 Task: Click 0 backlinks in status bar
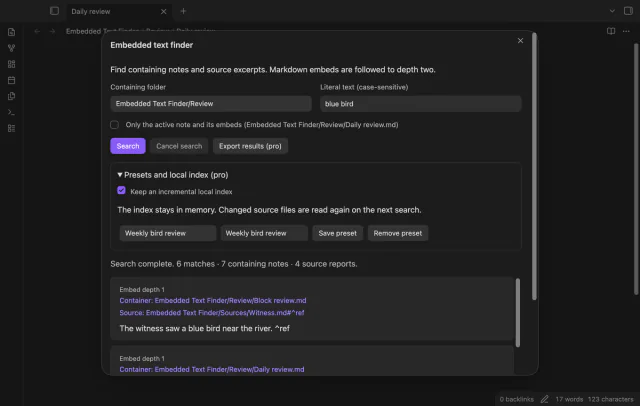click(x=516, y=399)
